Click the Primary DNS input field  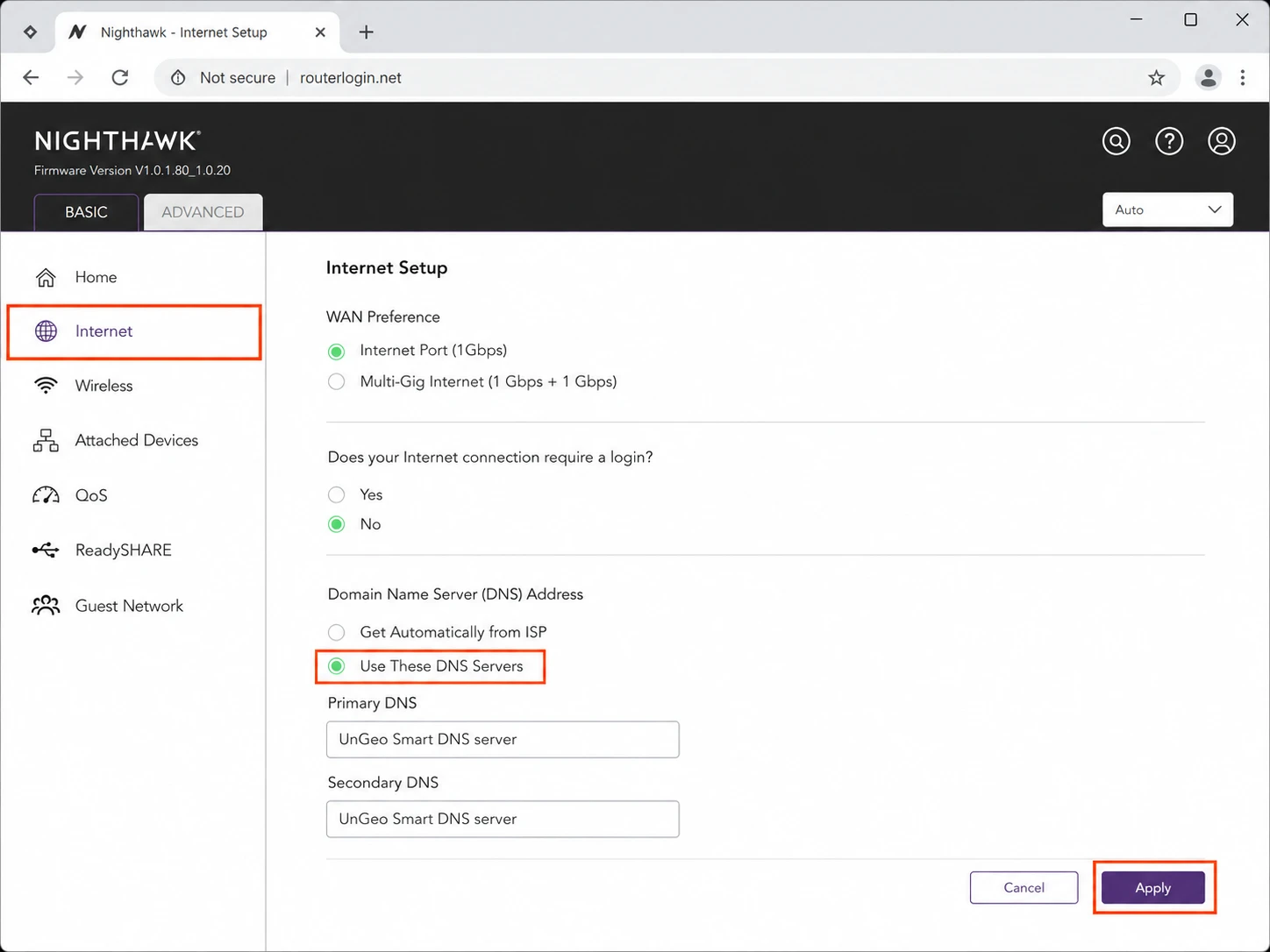point(503,740)
